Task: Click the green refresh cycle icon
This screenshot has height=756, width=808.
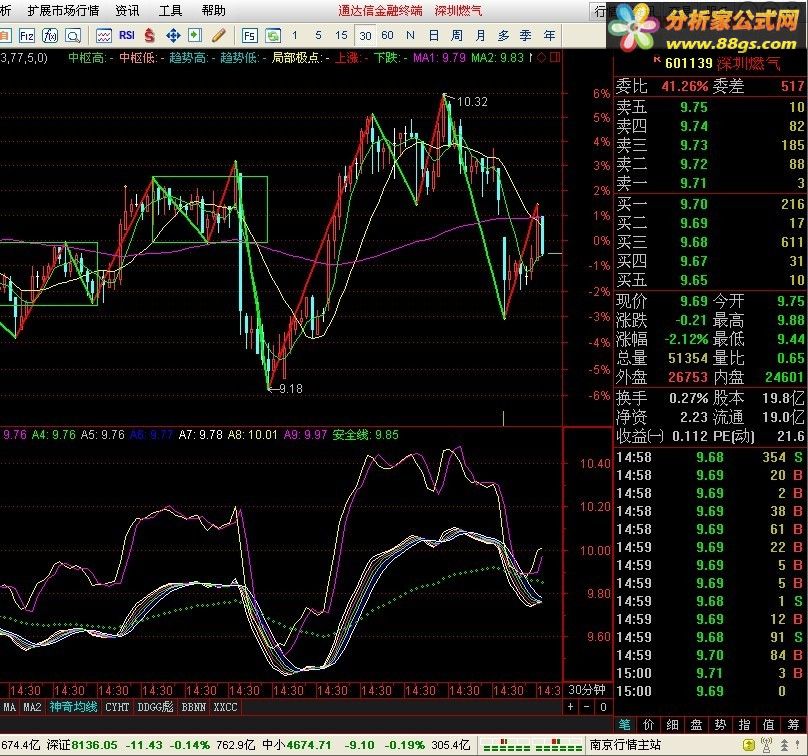Action: coord(273,36)
